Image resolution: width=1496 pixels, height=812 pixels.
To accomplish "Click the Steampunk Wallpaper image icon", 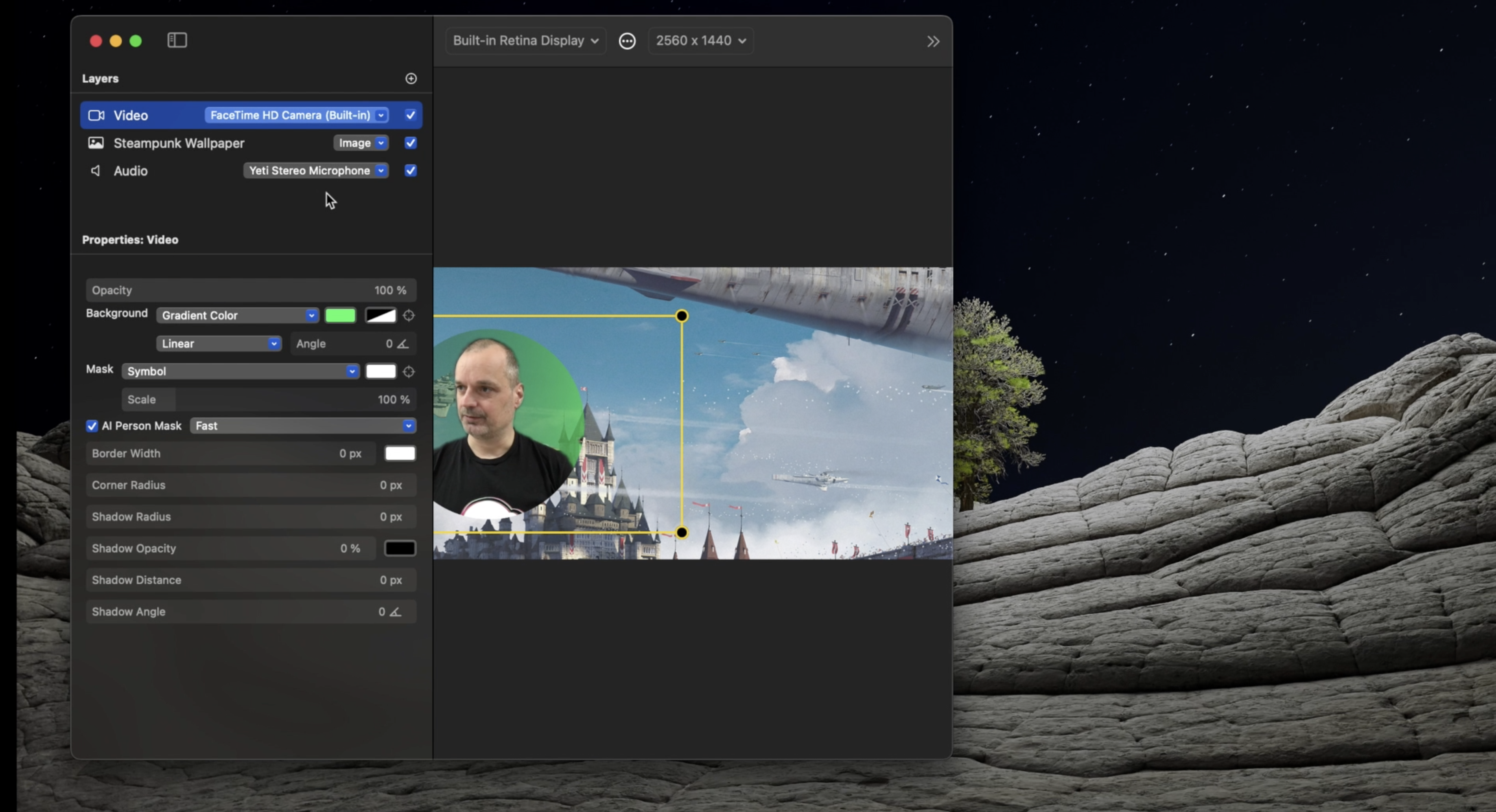I will (x=96, y=143).
